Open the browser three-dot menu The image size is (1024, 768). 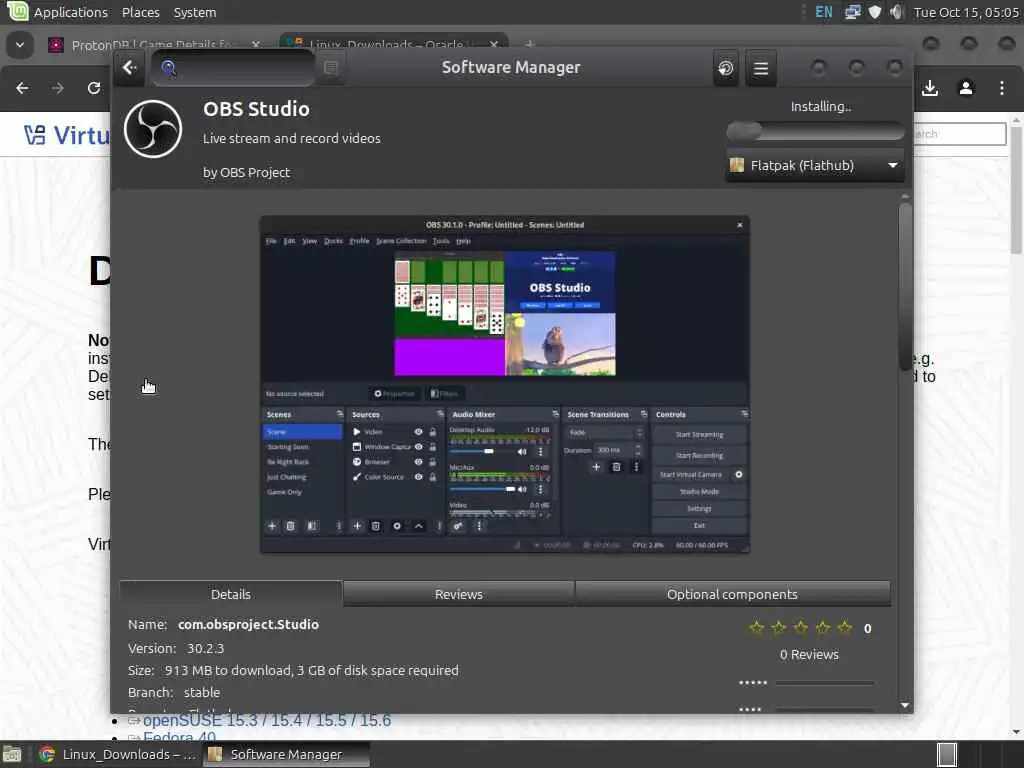click(1002, 88)
